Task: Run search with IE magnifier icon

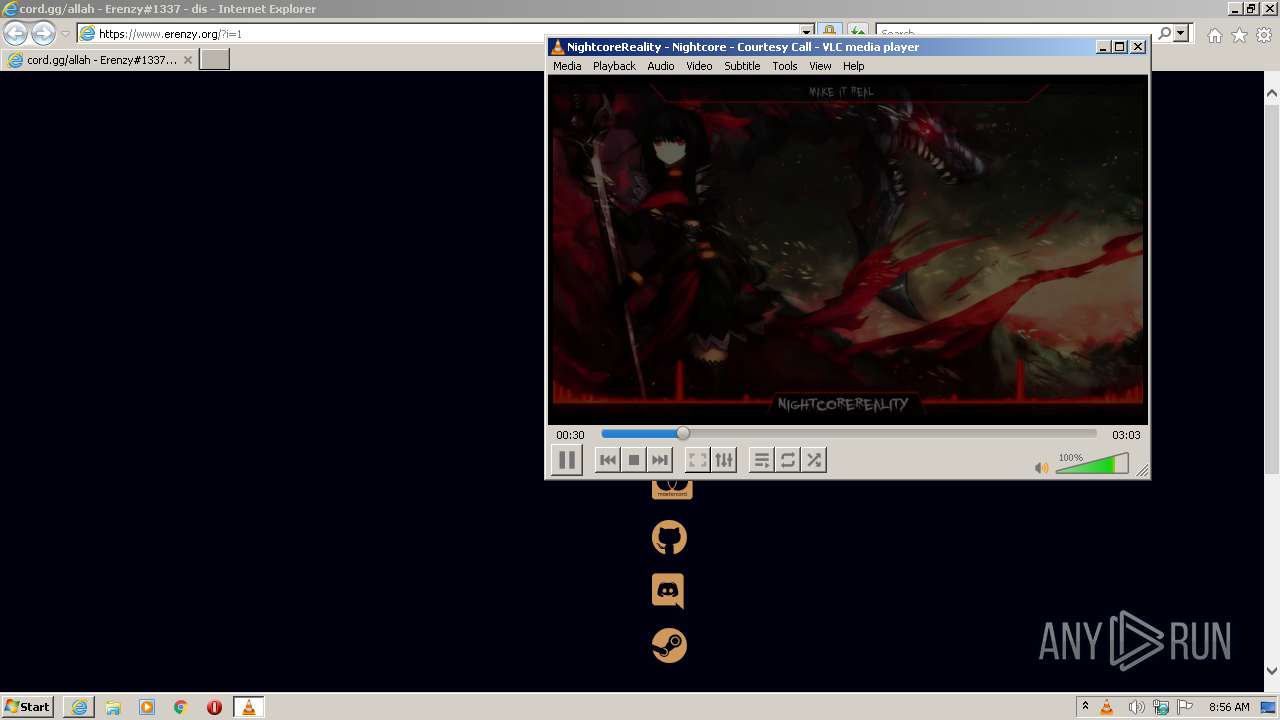Action: (x=1164, y=33)
